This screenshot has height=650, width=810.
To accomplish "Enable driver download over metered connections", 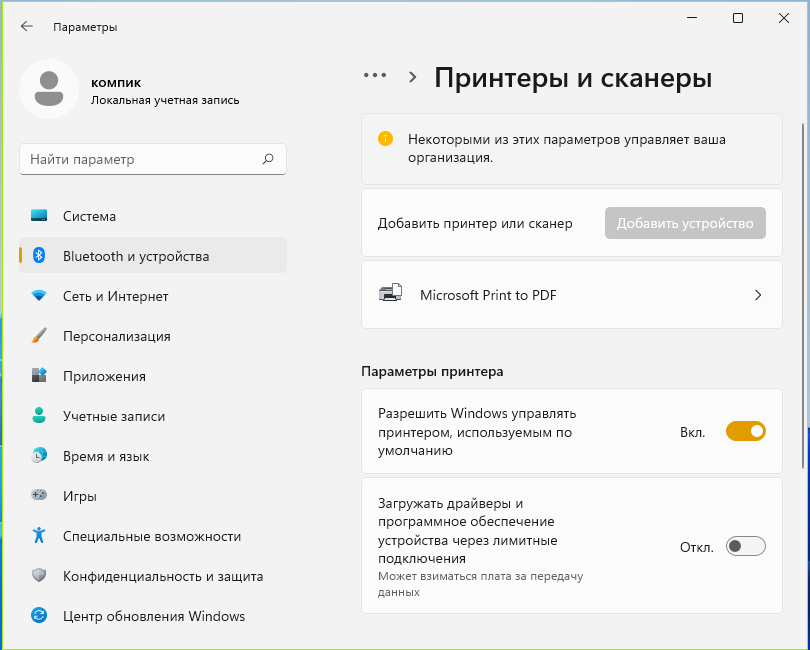I will (745, 546).
